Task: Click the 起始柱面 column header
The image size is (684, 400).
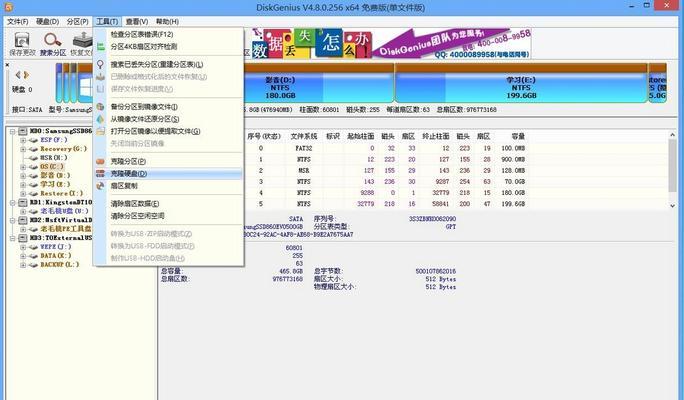Action: coord(360,137)
